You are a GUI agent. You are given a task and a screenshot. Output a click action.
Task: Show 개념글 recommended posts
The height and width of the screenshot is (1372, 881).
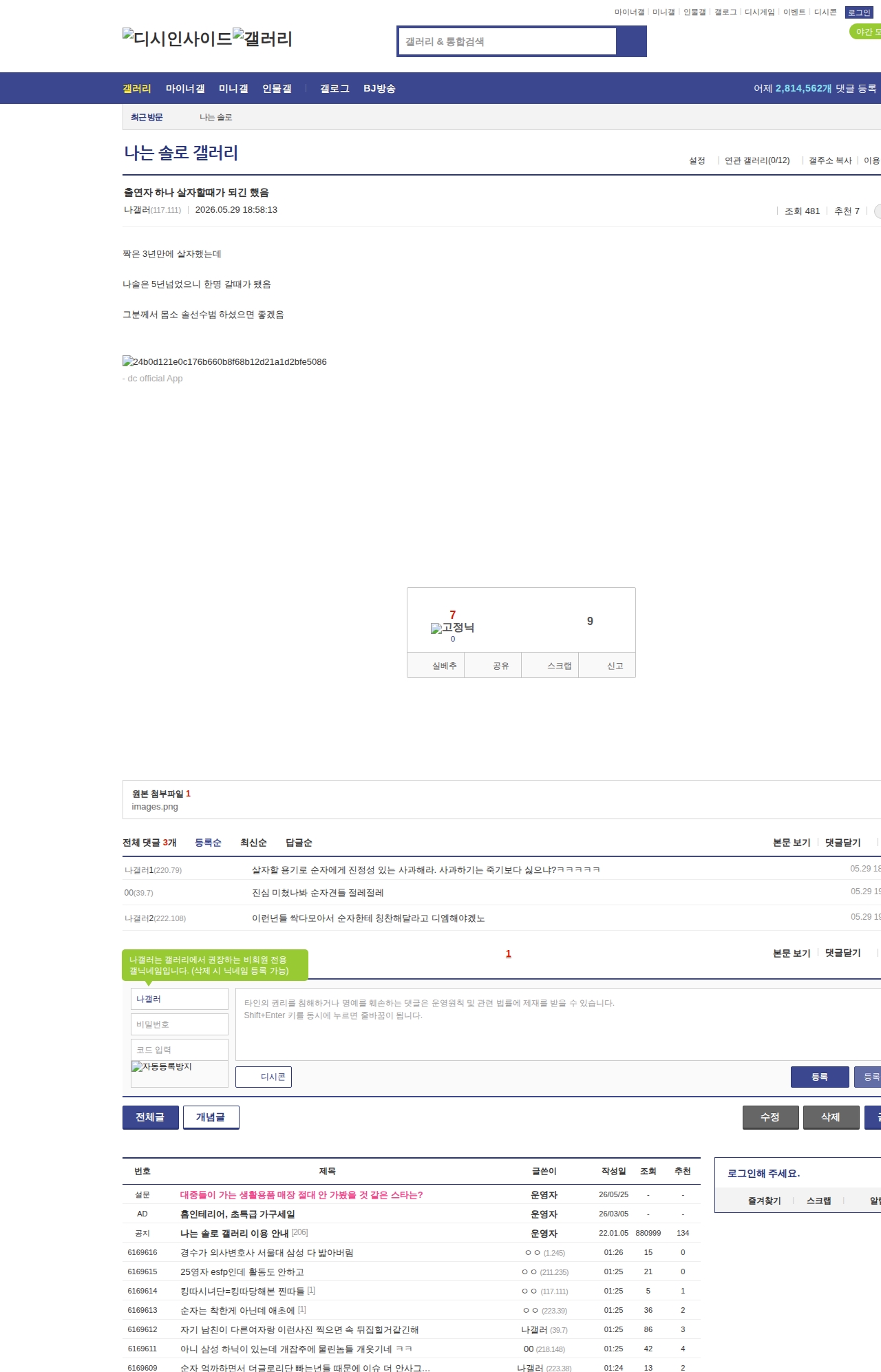coord(211,1117)
